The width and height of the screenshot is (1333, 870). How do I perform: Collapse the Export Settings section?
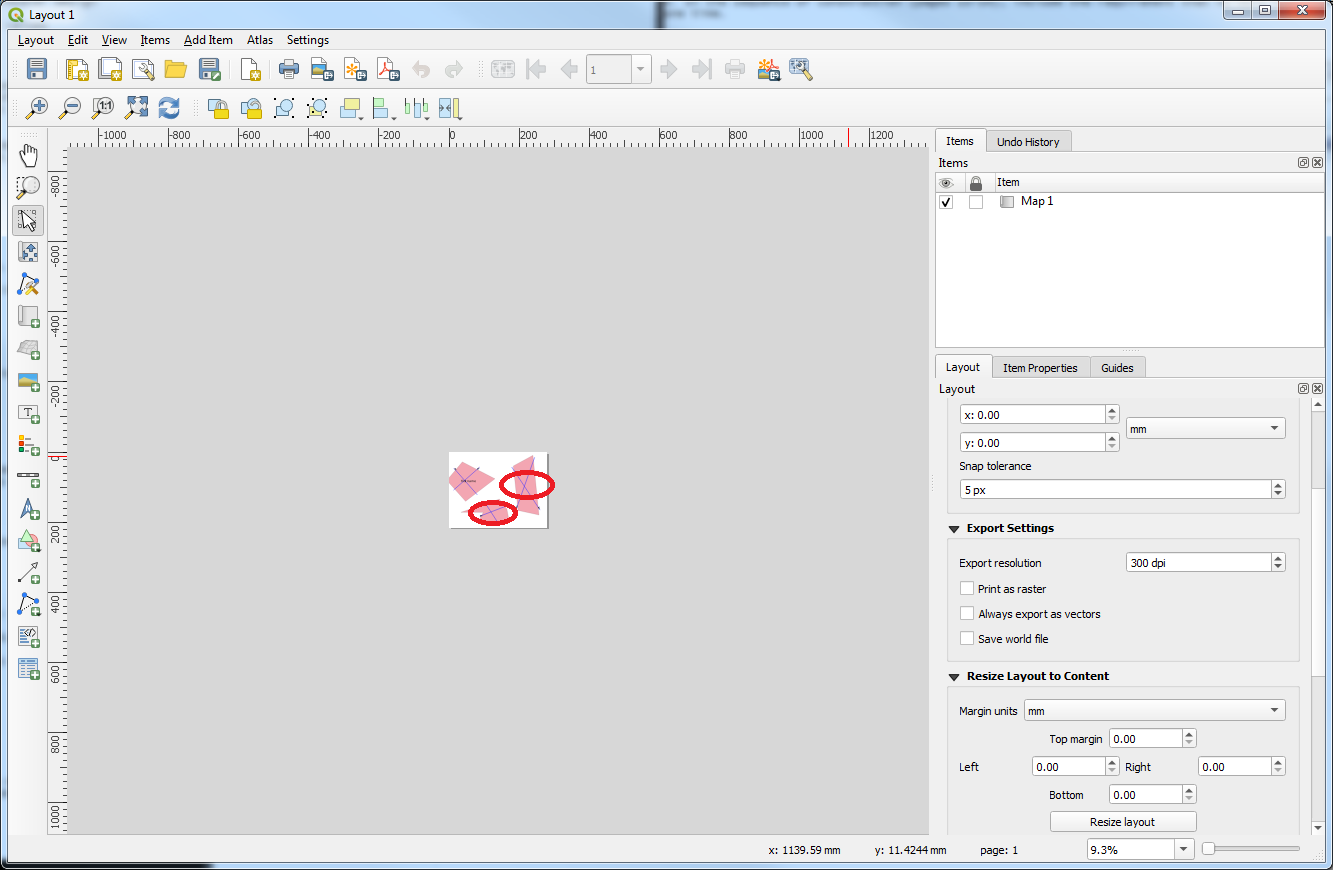954,528
